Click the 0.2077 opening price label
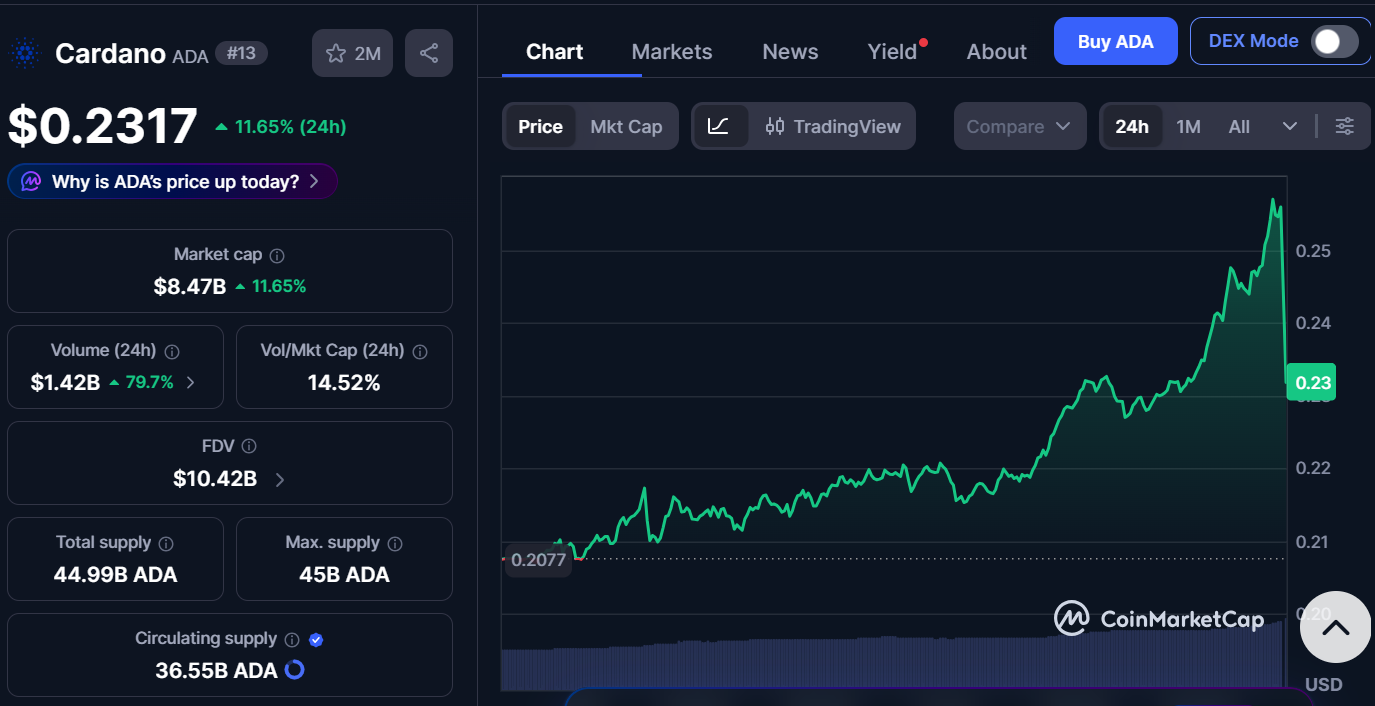1375x706 pixels. pyautogui.click(x=538, y=560)
